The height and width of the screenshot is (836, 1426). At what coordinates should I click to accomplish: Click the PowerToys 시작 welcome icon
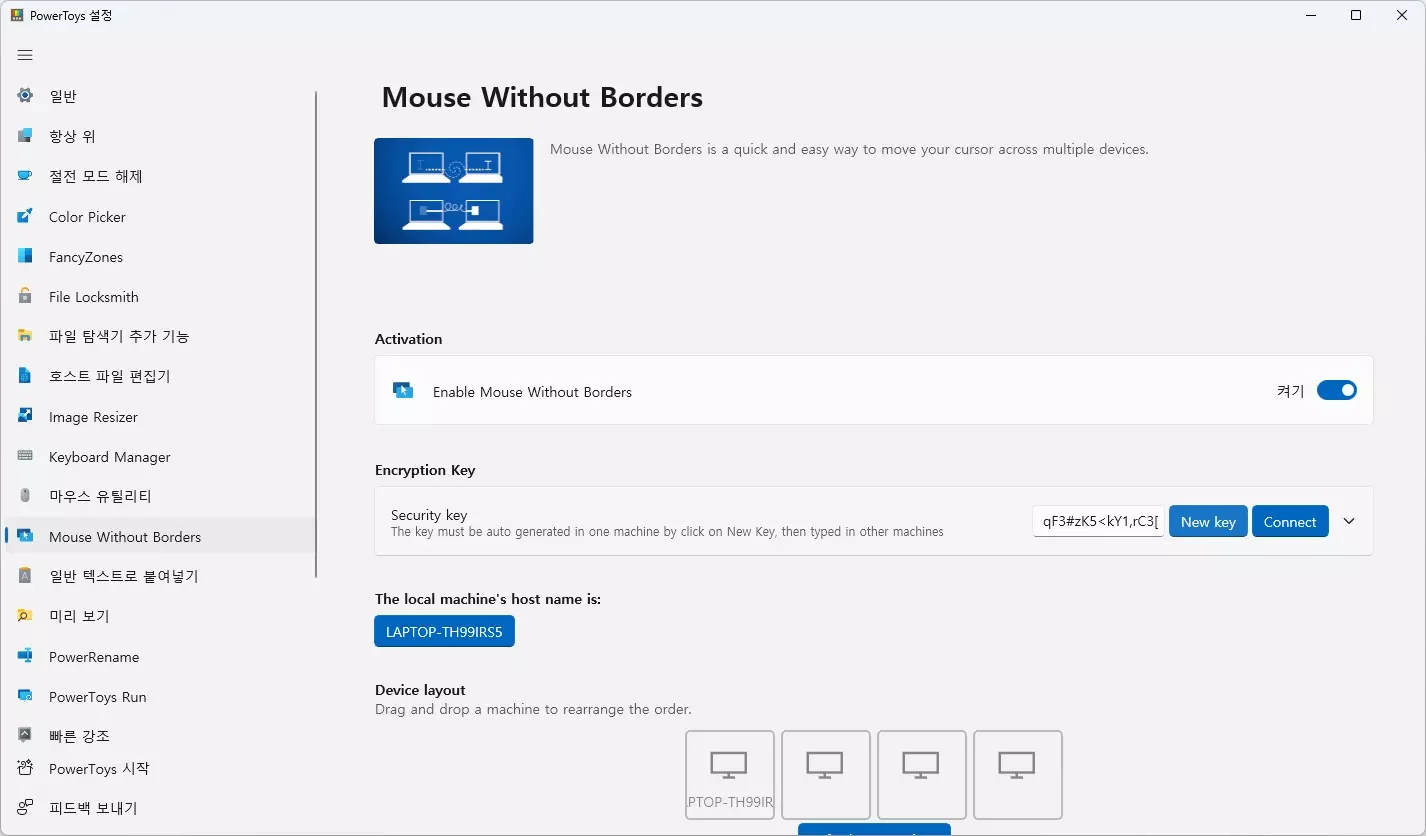pos(25,768)
